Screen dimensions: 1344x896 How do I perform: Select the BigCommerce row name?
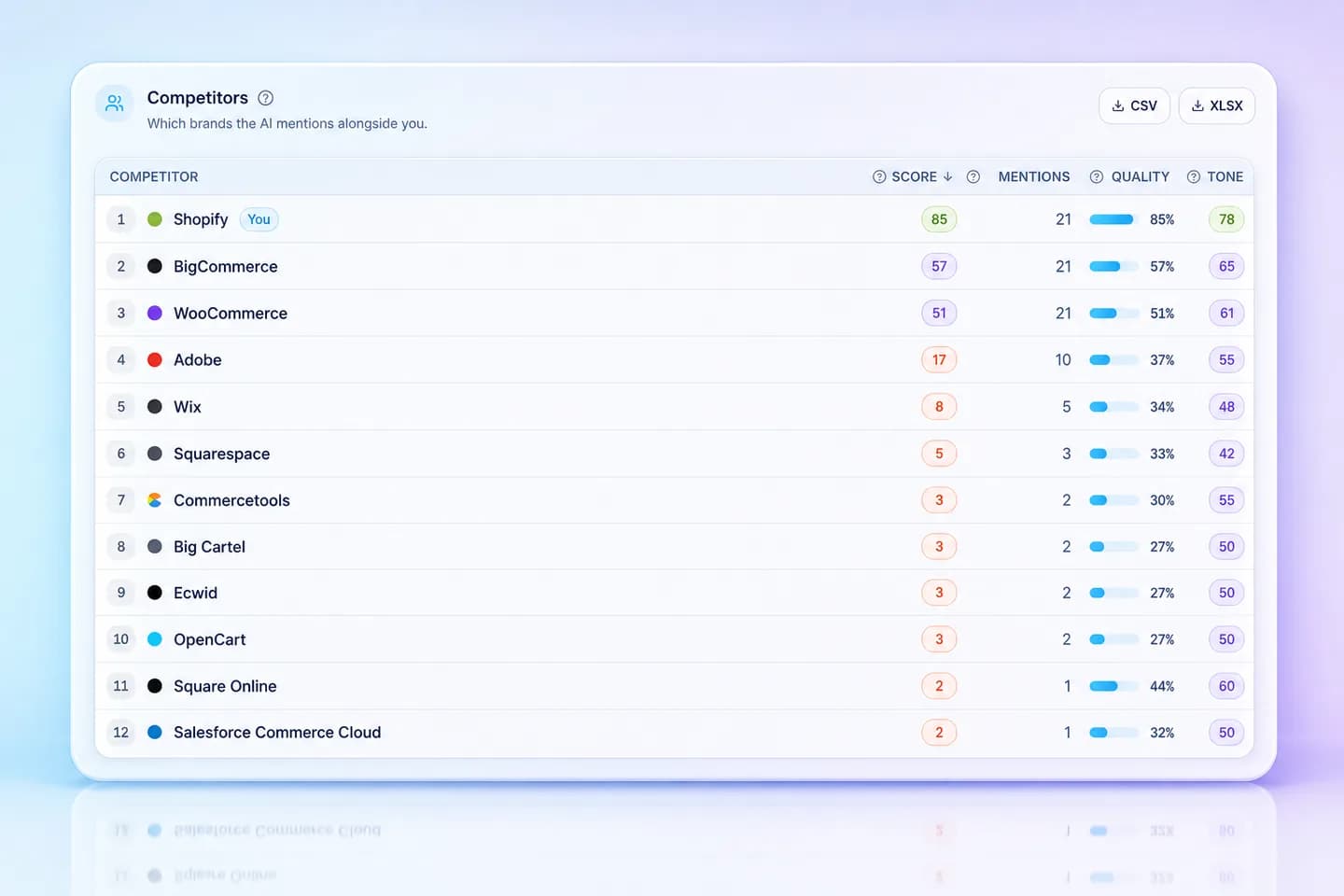click(x=226, y=266)
